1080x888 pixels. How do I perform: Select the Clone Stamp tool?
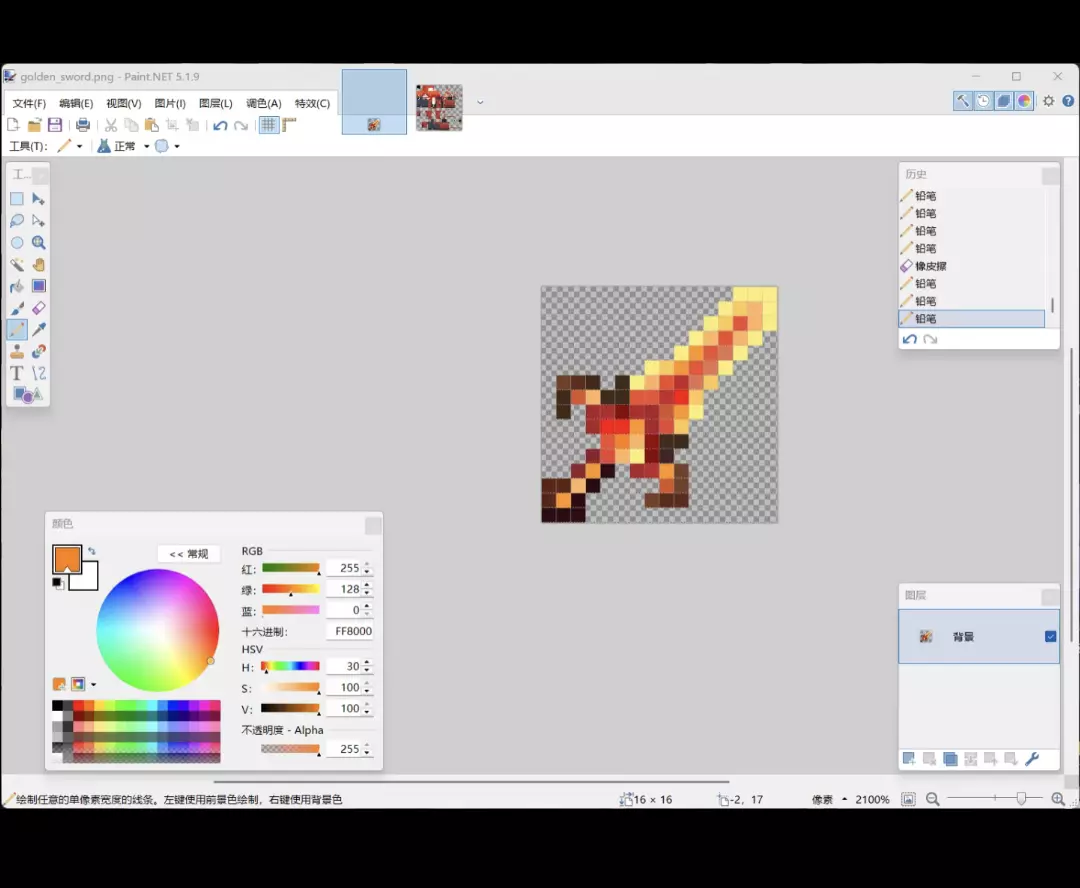(x=17, y=352)
